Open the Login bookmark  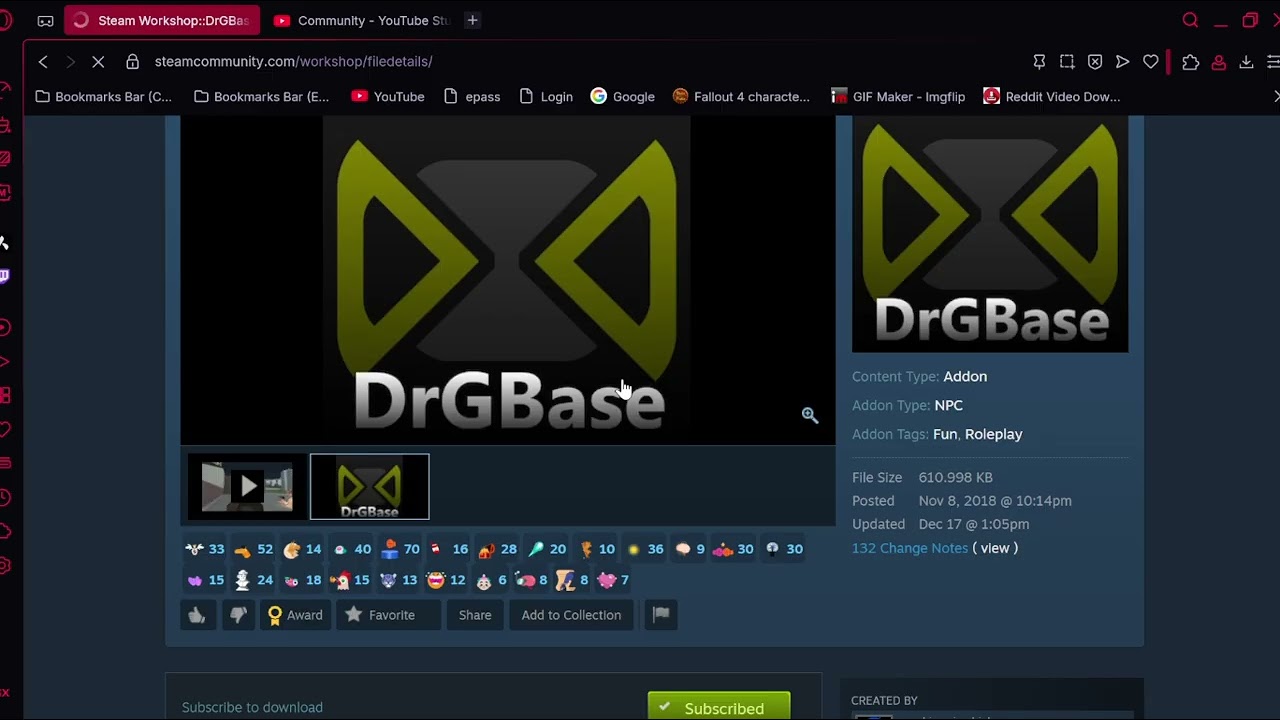(x=546, y=97)
